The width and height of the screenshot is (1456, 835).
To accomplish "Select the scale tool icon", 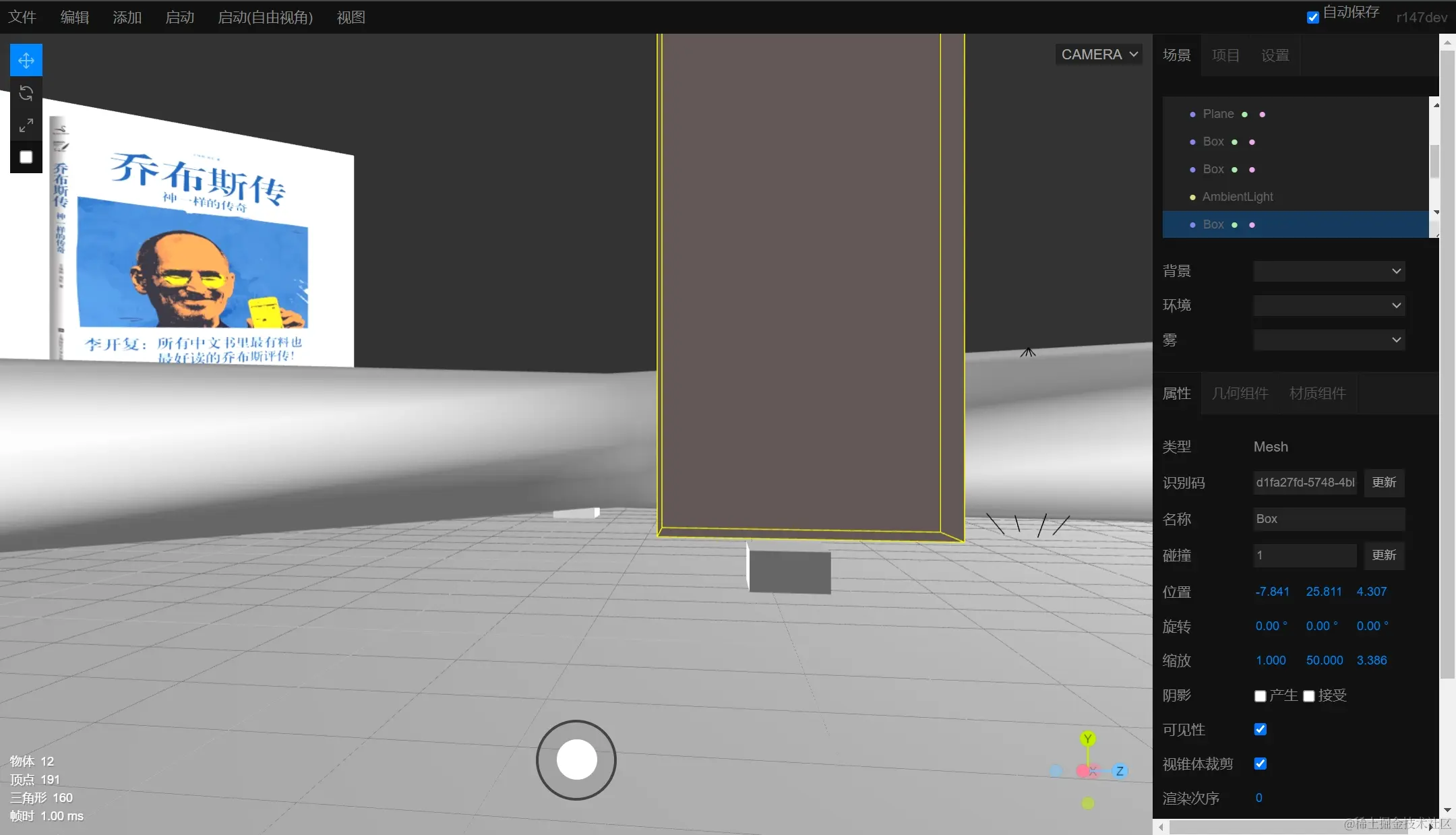I will click(26, 125).
